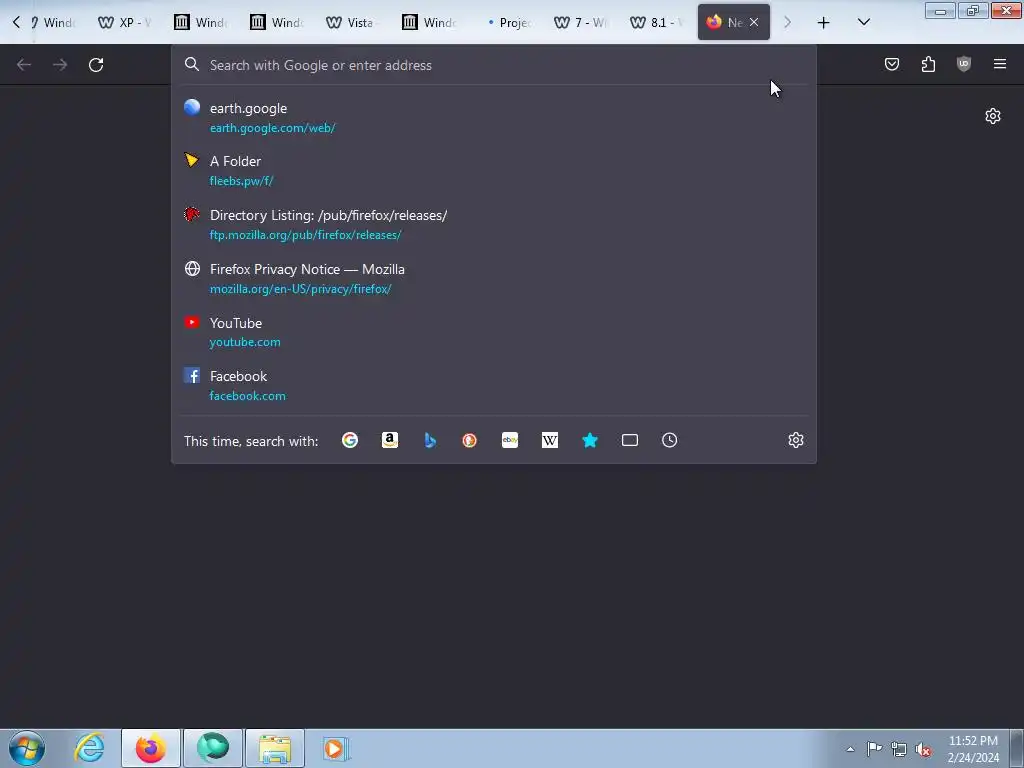Click the Windows Start orb
The width and height of the screenshot is (1024, 768).
[27, 748]
